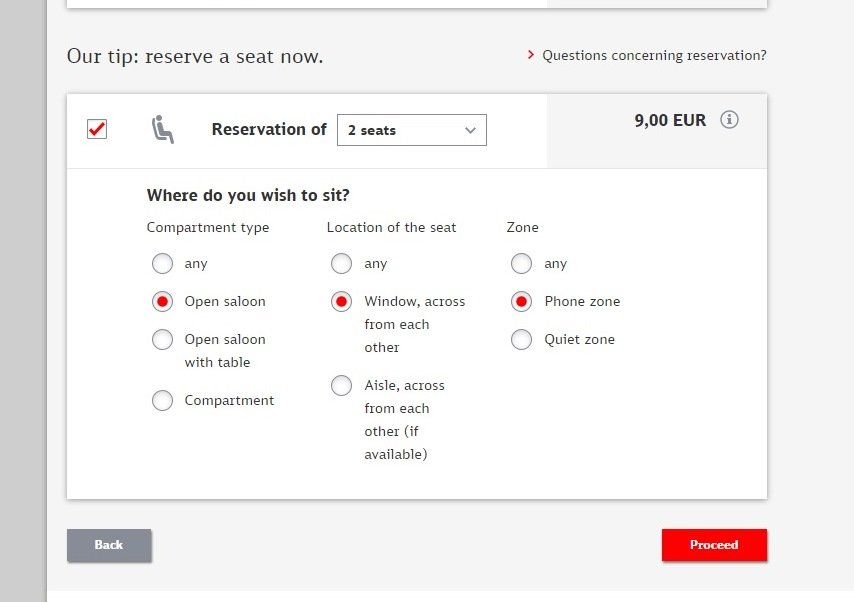Select the Phone zone radio button
This screenshot has width=854, height=602.
pos(521,301)
